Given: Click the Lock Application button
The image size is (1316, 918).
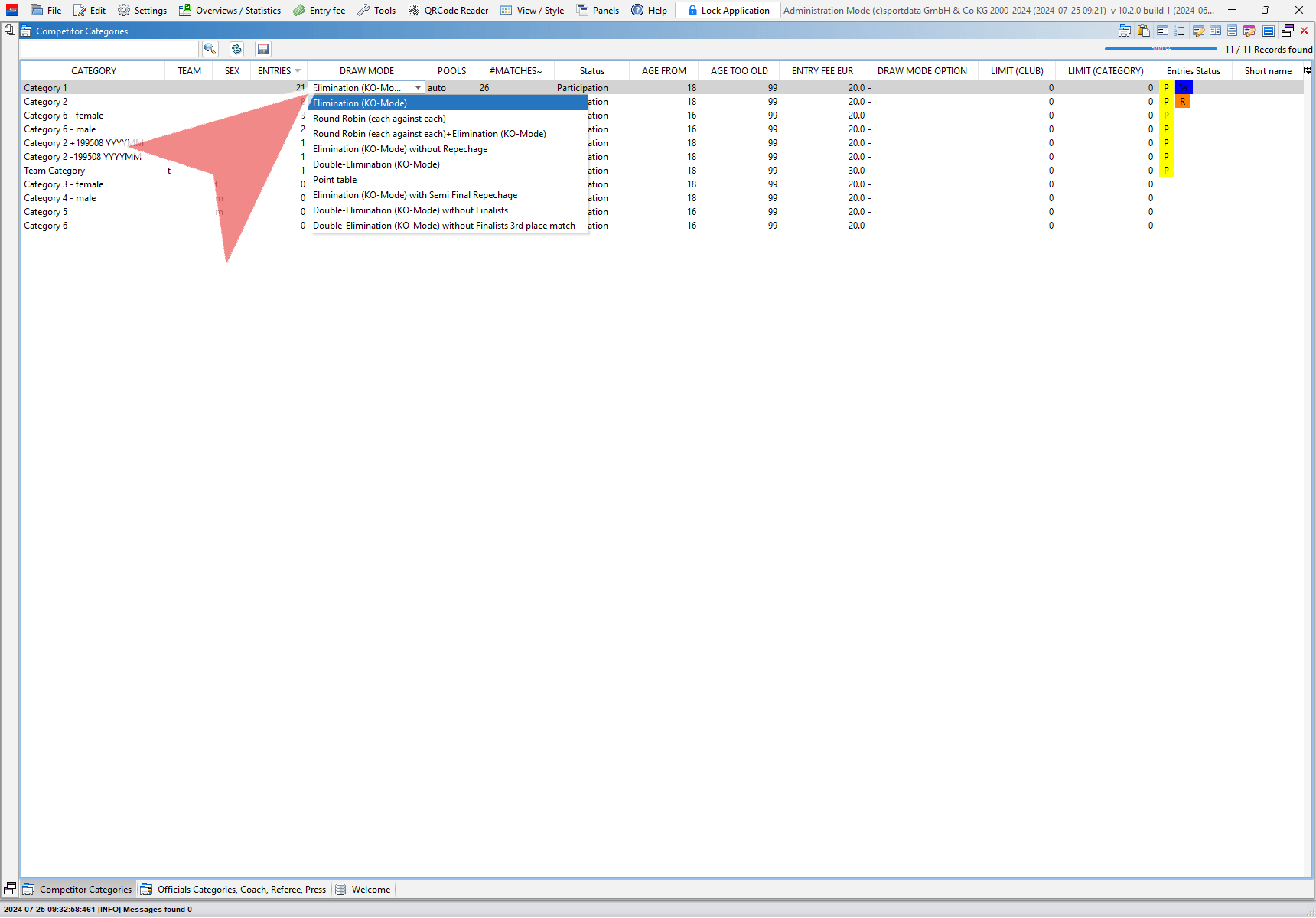Looking at the screenshot, I should [727, 11].
